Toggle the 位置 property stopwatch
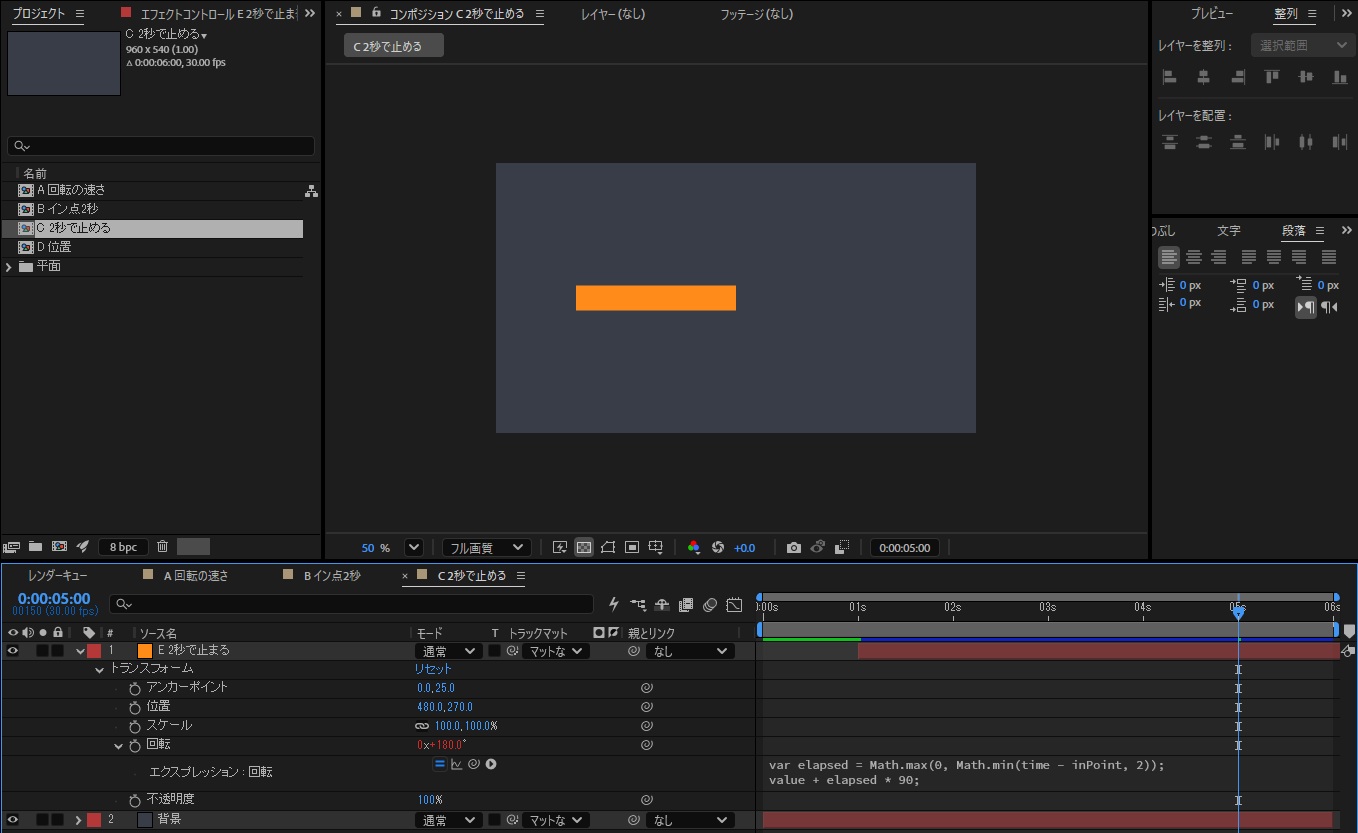The width and height of the screenshot is (1358, 833). (135, 706)
